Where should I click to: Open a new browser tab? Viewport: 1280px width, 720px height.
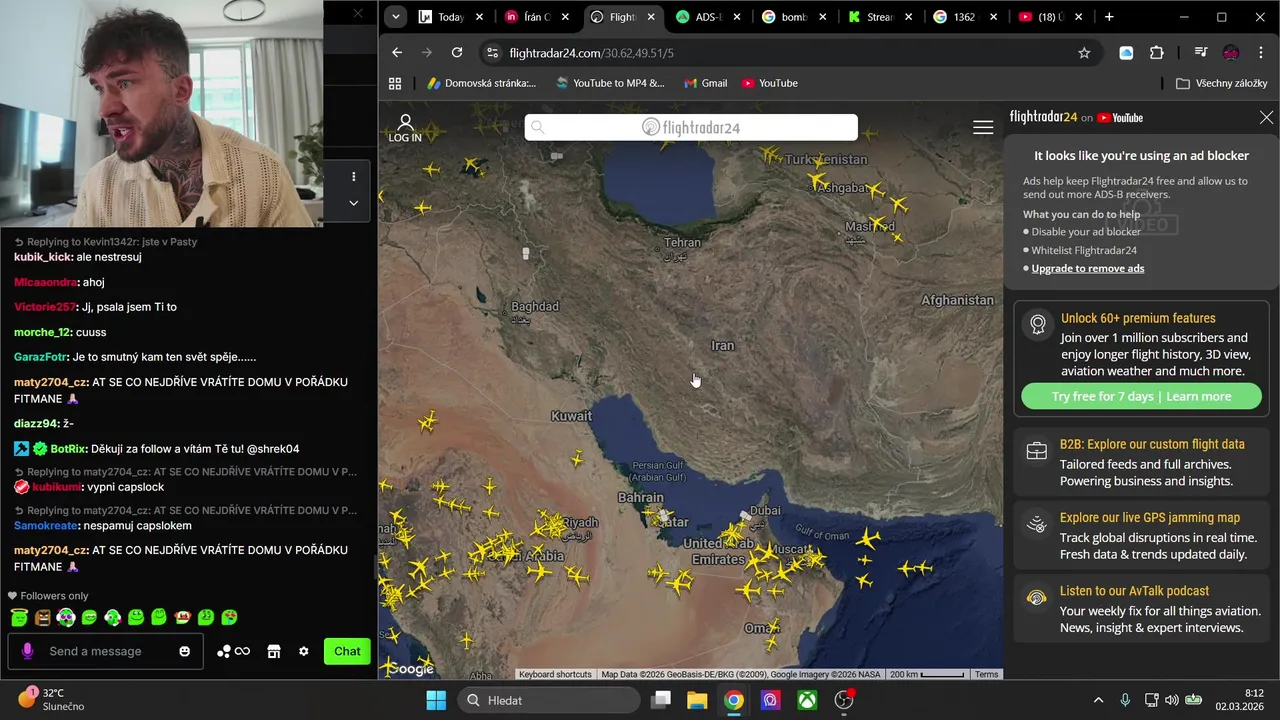pyautogui.click(x=1108, y=17)
